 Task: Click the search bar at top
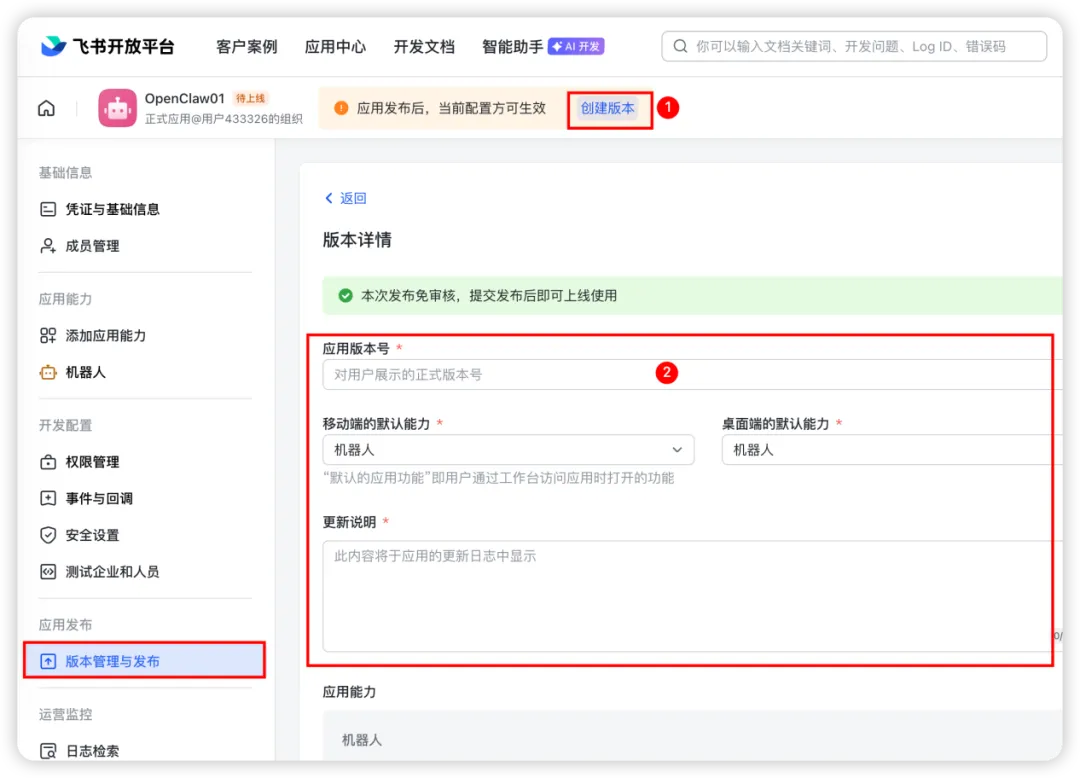[855, 45]
